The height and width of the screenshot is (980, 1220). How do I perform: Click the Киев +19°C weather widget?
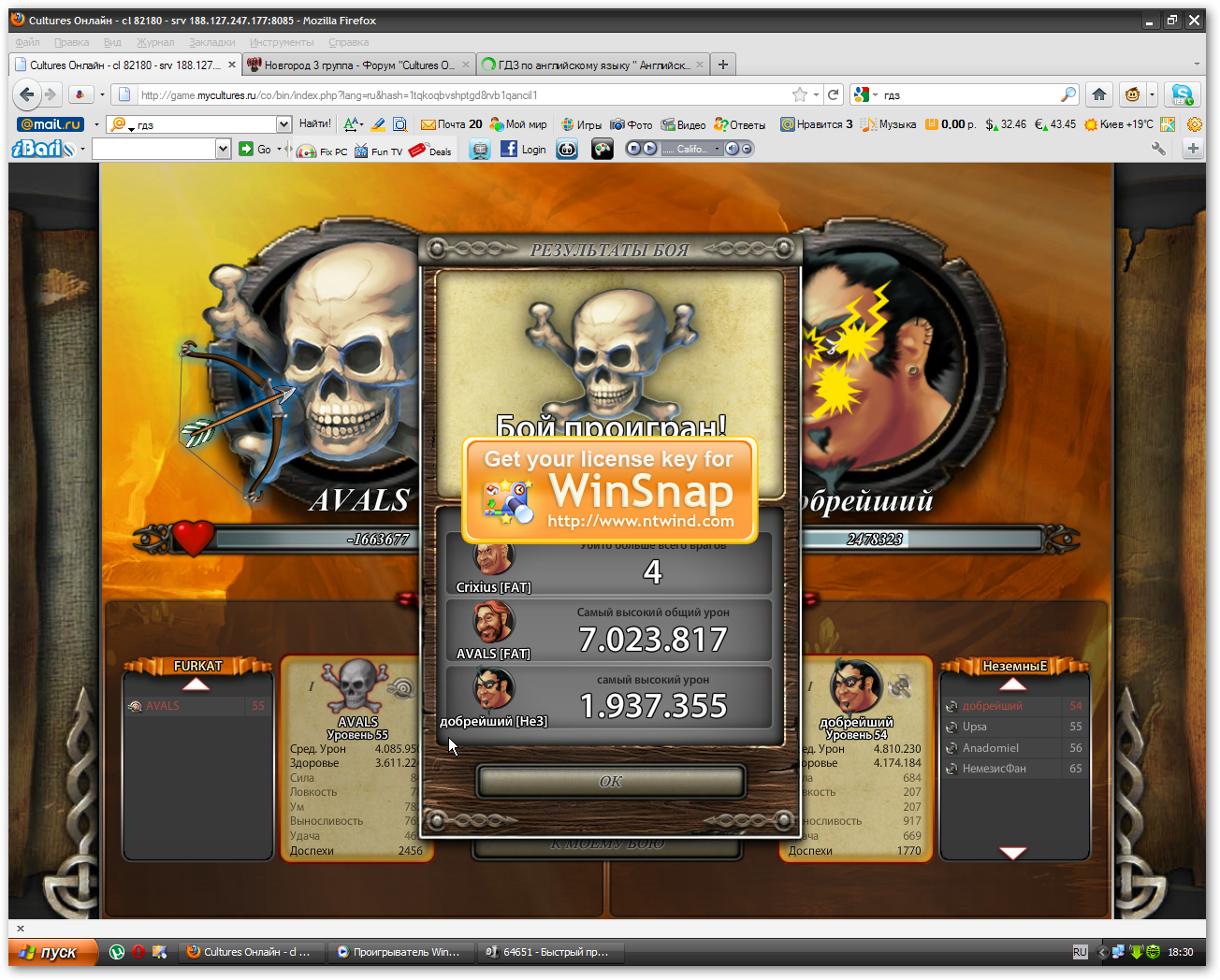tap(1118, 124)
